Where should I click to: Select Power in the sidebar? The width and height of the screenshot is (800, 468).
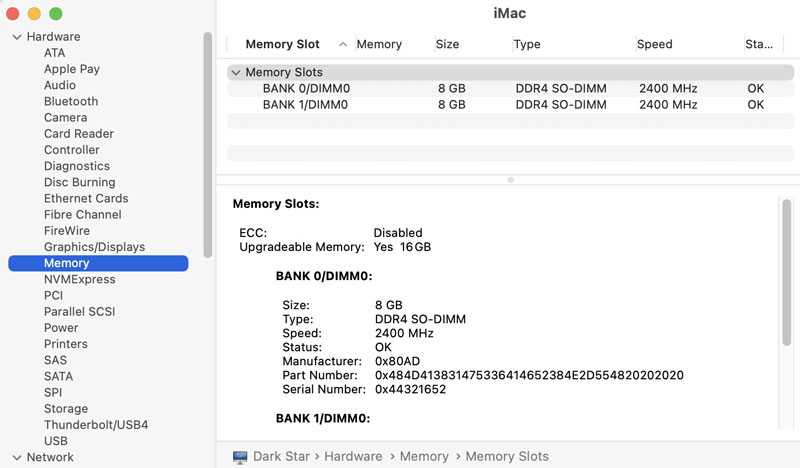tap(61, 328)
